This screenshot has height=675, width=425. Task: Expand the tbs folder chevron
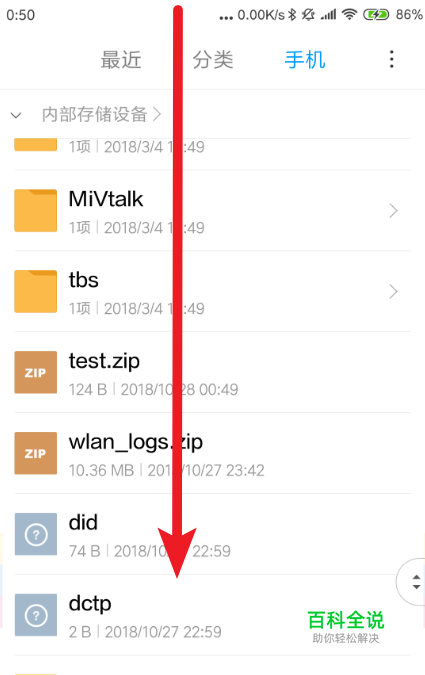click(393, 292)
